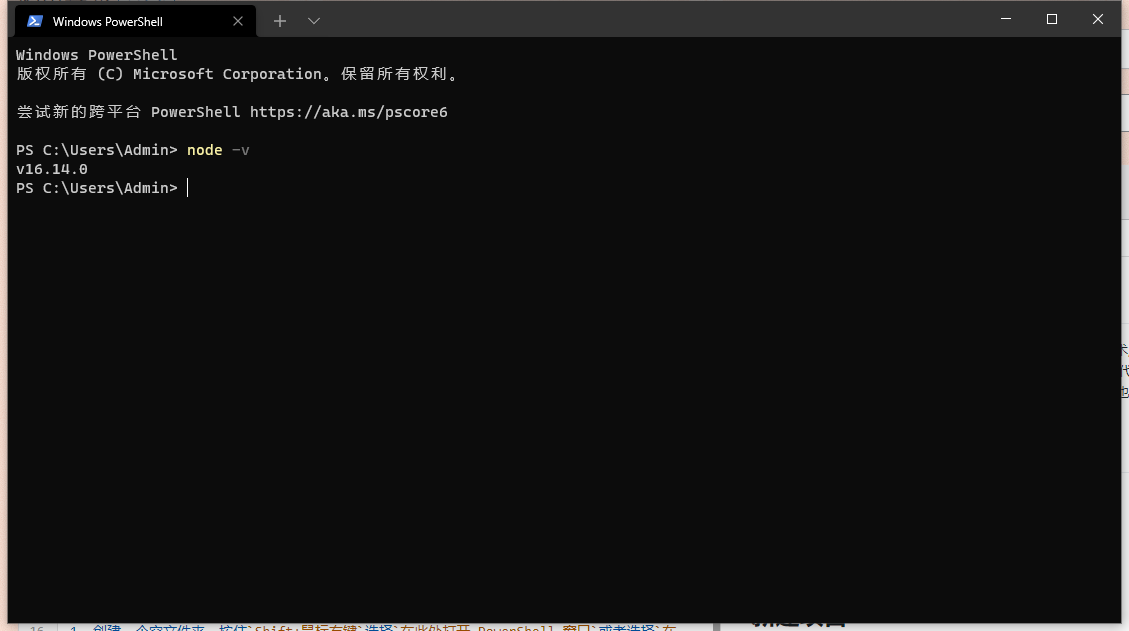This screenshot has height=631, width=1129.
Task: Open a new tab with the plus button
Action: click(x=280, y=21)
